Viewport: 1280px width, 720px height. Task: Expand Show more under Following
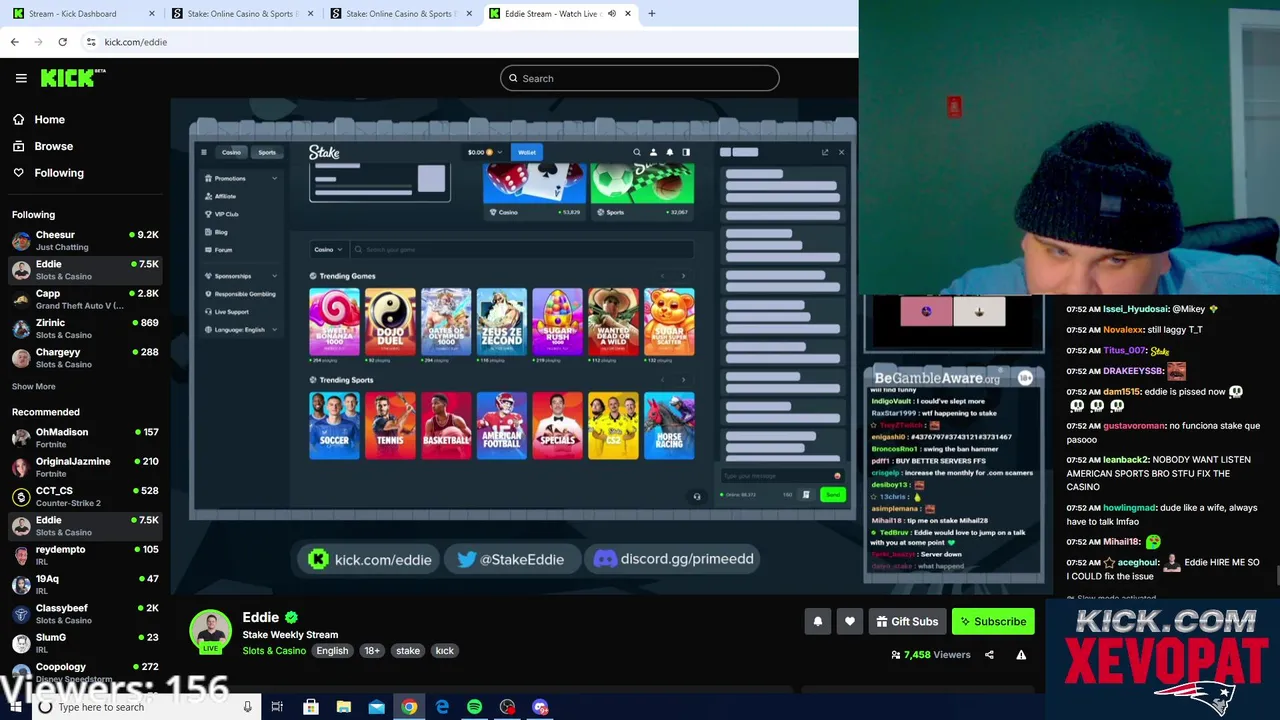click(34, 386)
